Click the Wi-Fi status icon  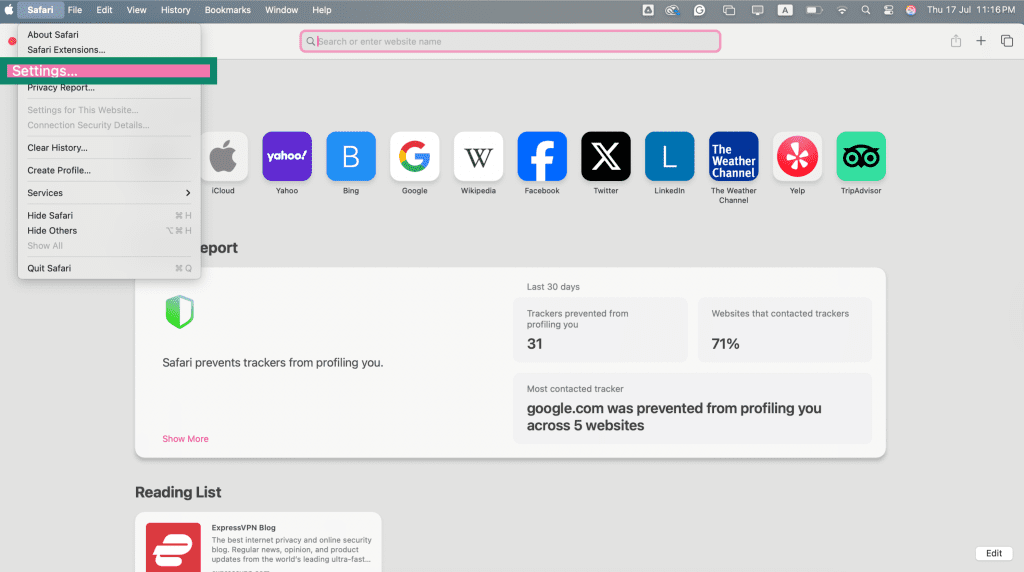[x=842, y=10]
